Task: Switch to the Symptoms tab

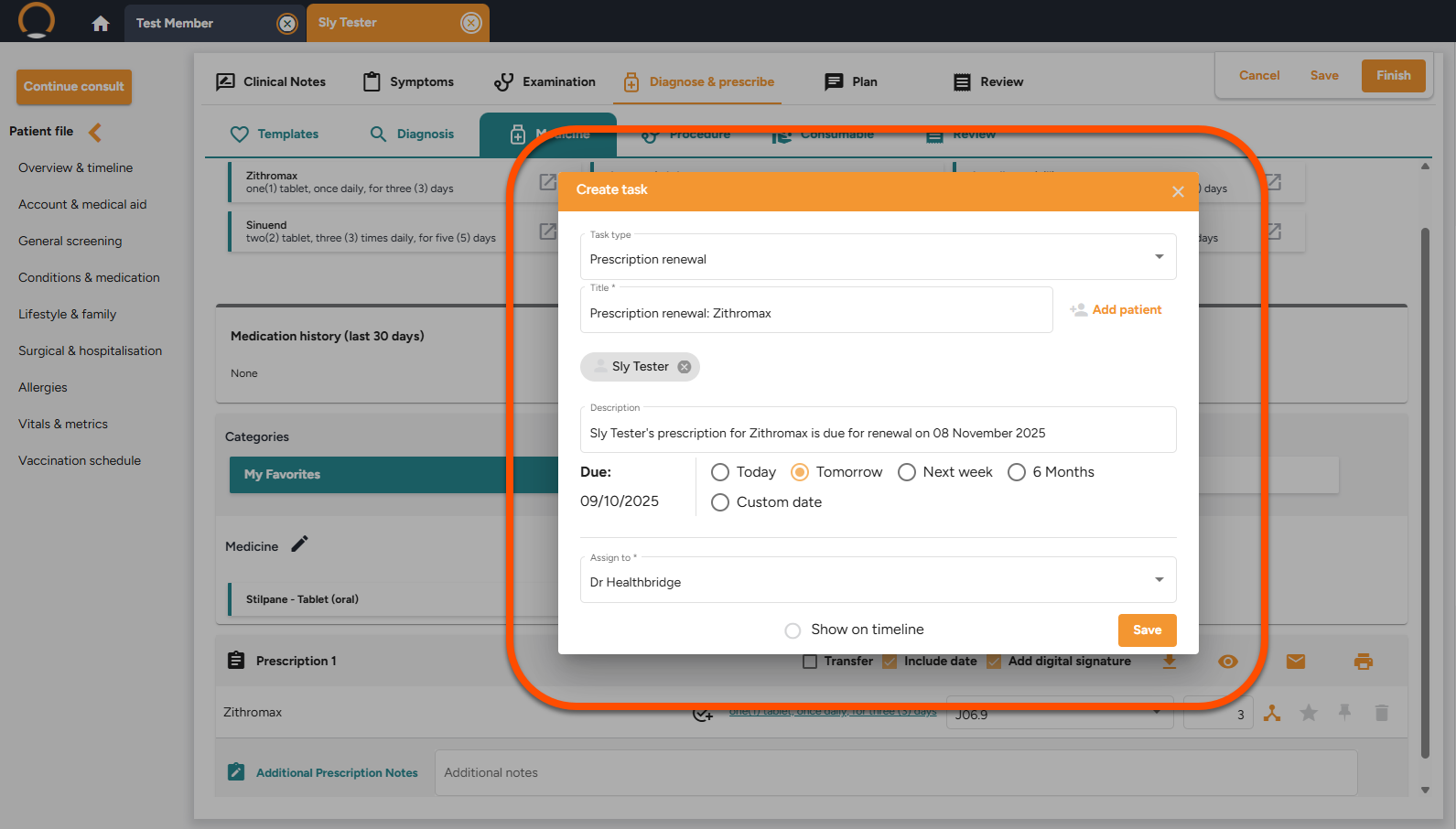Action: point(408,82)
